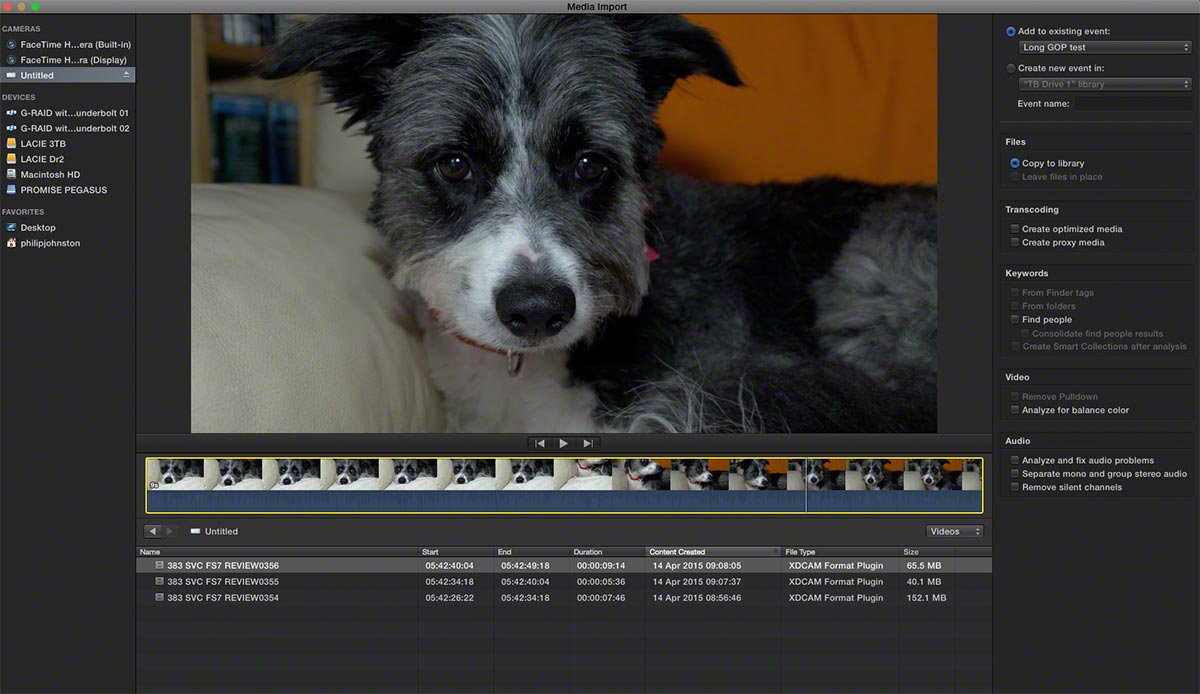The image size is (1200, 694).
Task: Select the Create new event in option
Action: [x=1011, y=68]
